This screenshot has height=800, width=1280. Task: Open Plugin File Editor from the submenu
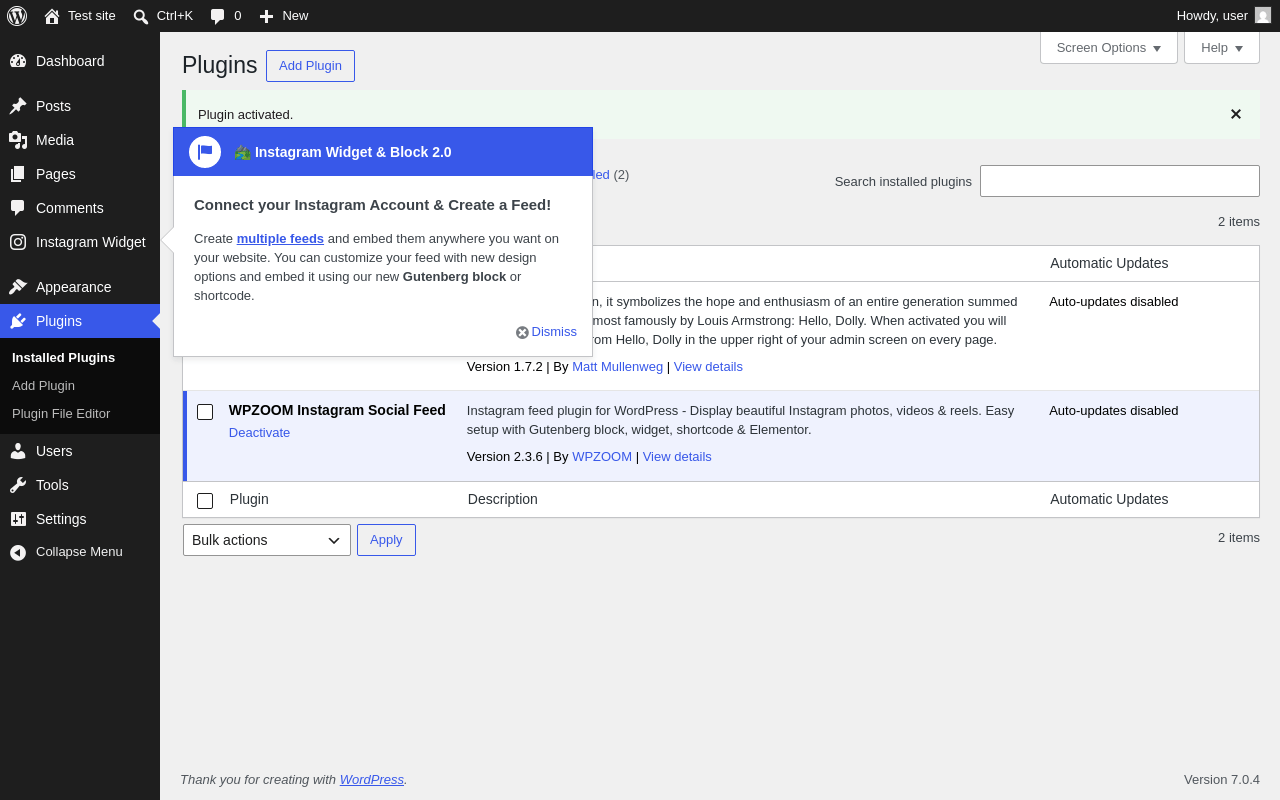point(61,413)
